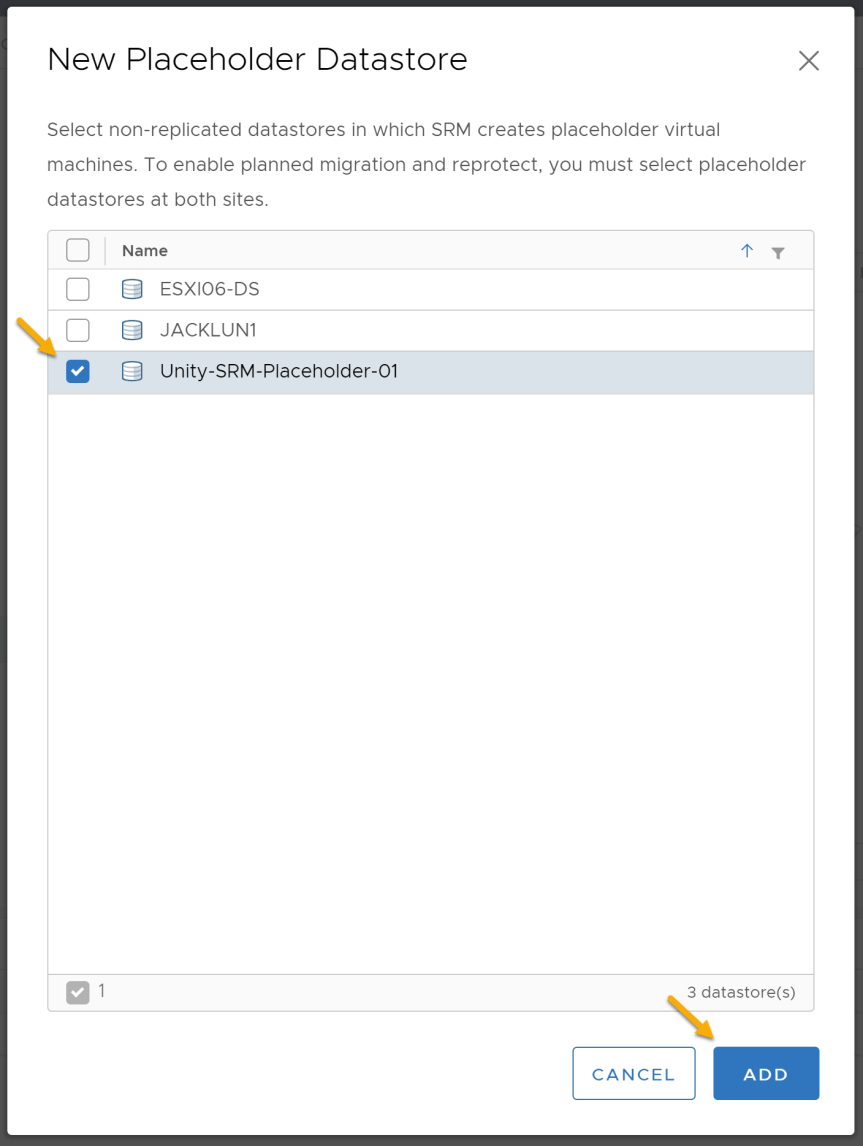Screen dimensions: 863x1146
Task: Click the ESXI06-DS datastore icon
Action: 132,289
